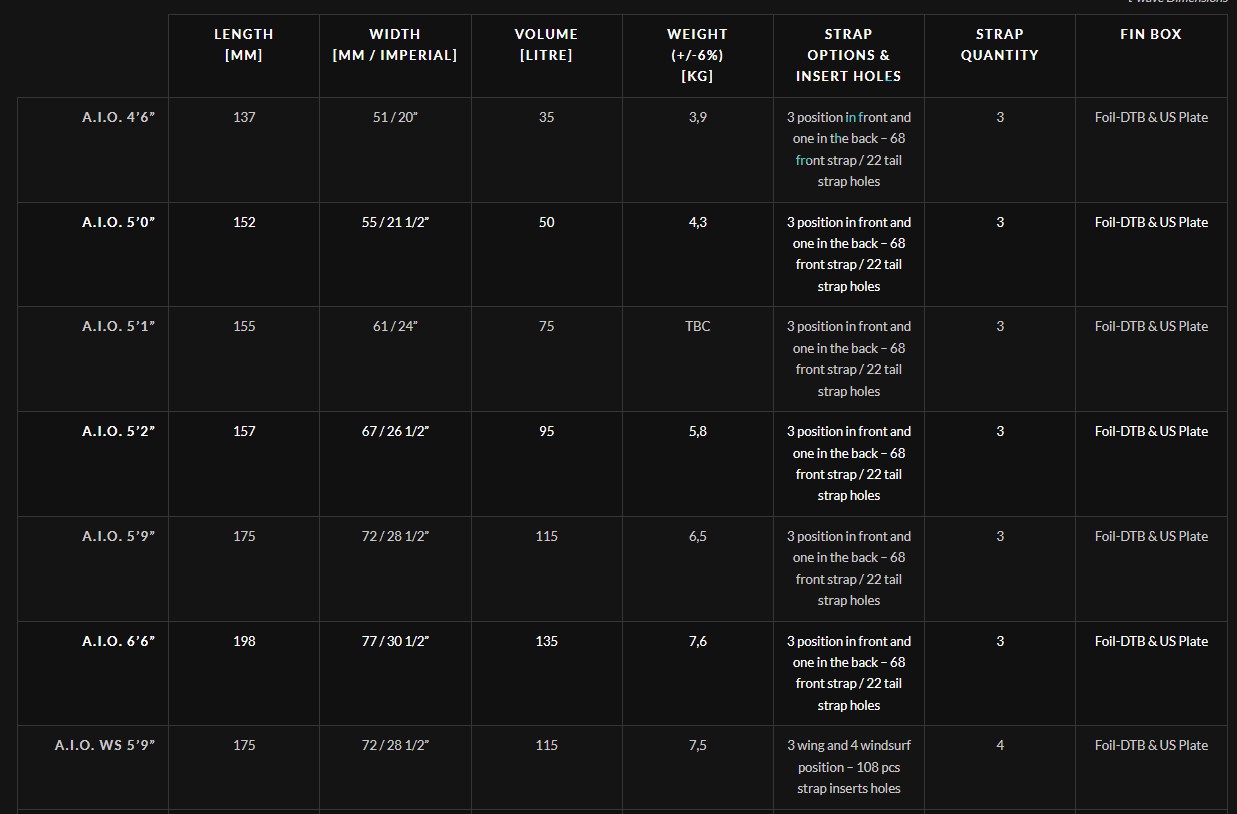The image size is (1237, 814).
Task: Select the A.I.O. 6'6" row header
Action: point(118,641)
